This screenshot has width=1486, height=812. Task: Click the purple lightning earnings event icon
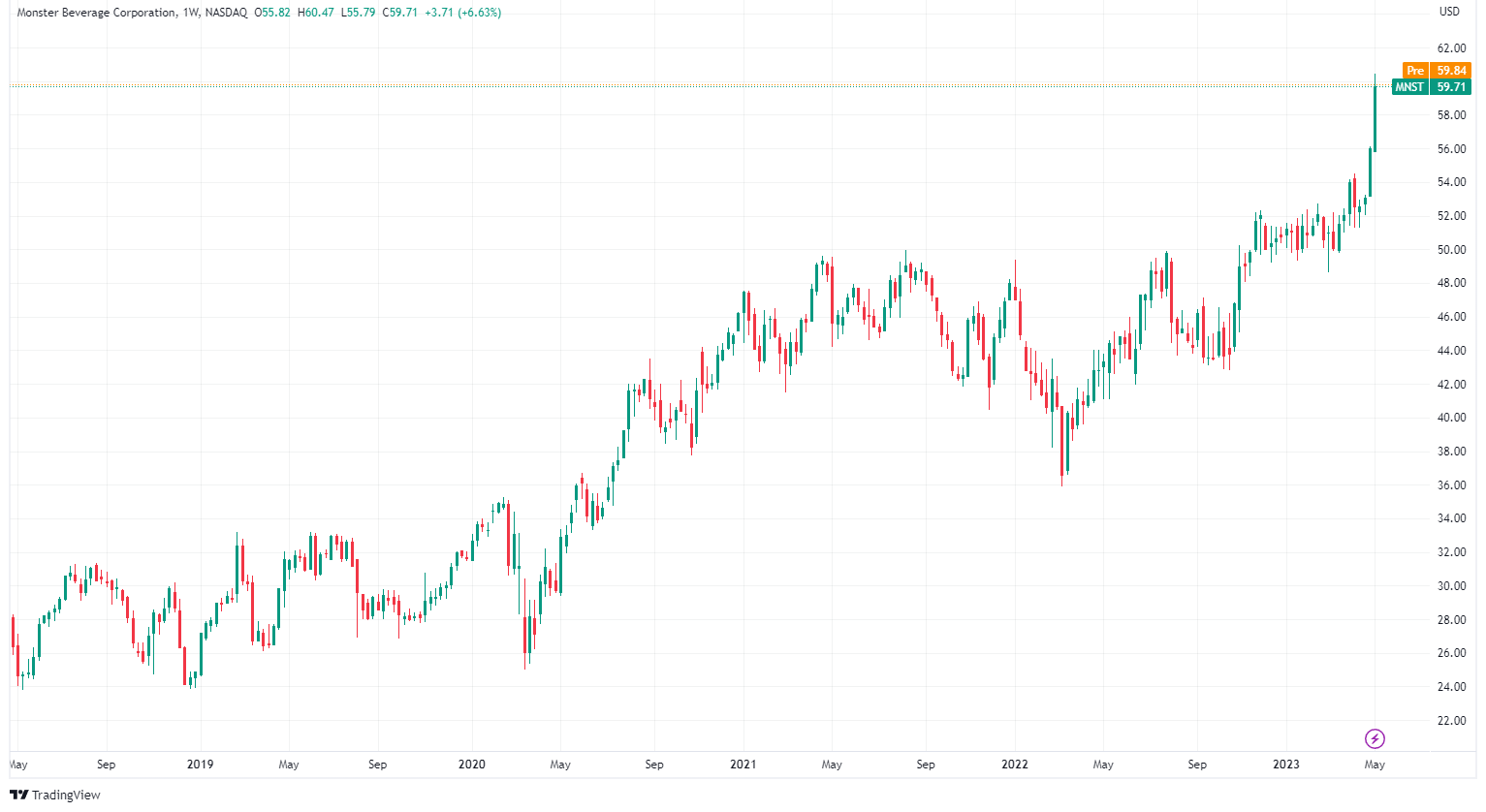pyautogui.click(x=1375, y=739)
